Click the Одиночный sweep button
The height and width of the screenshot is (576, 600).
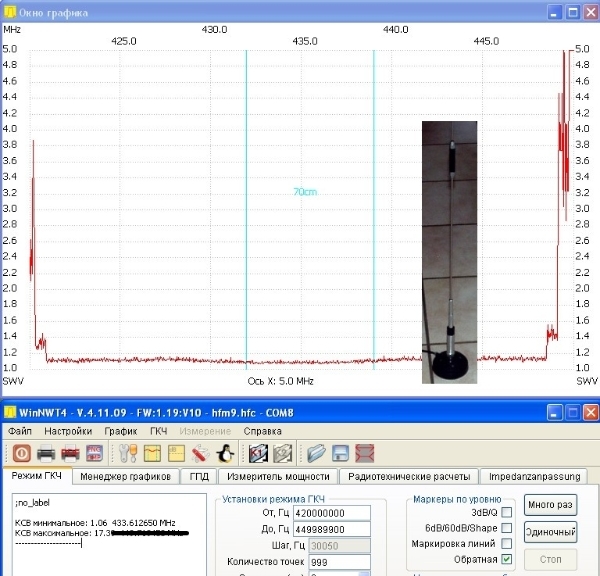(x=550, y=532)
